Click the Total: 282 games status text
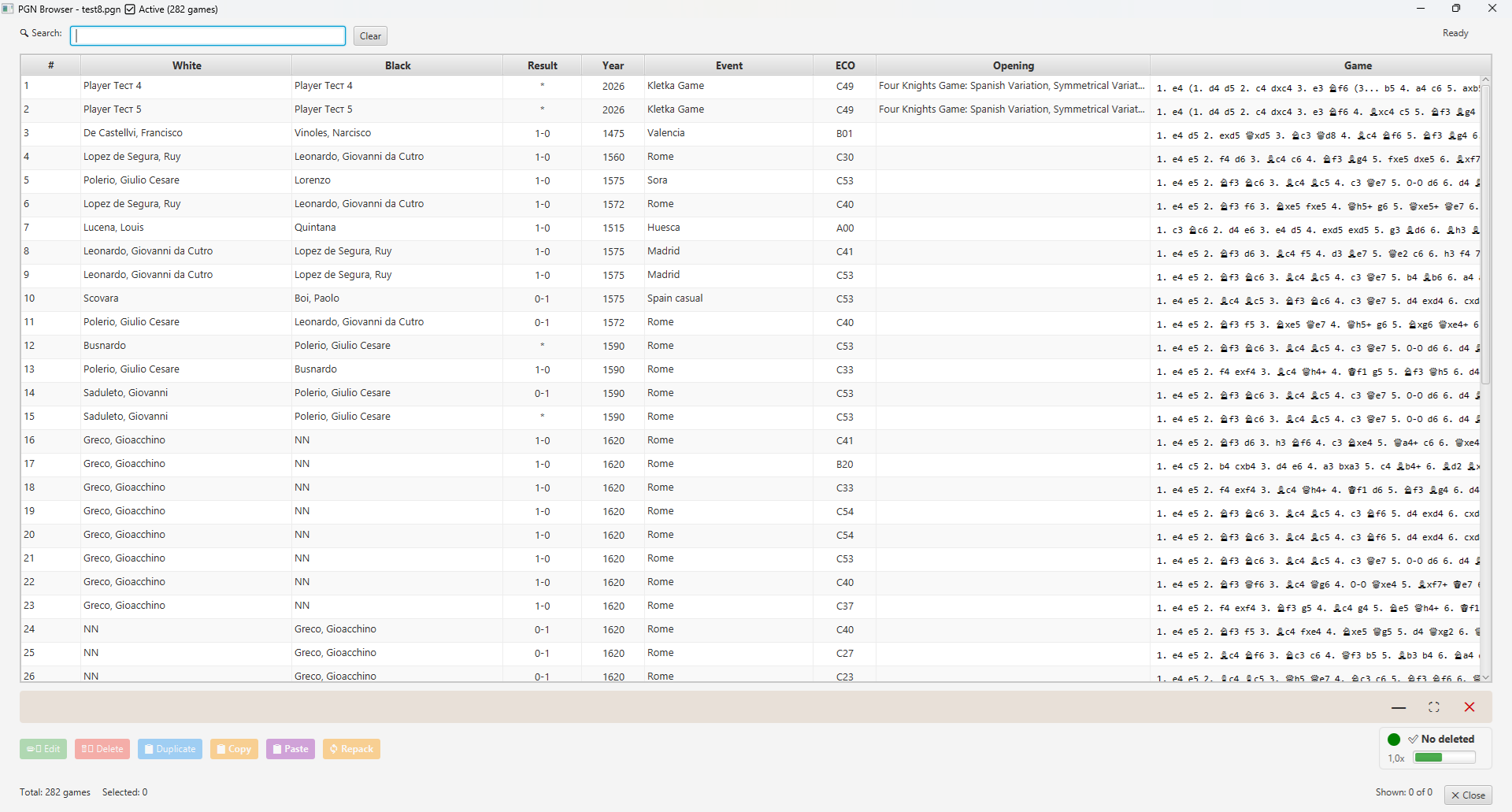The width and height of the screenshot is (1512, 812). click(x=55, y=792)
